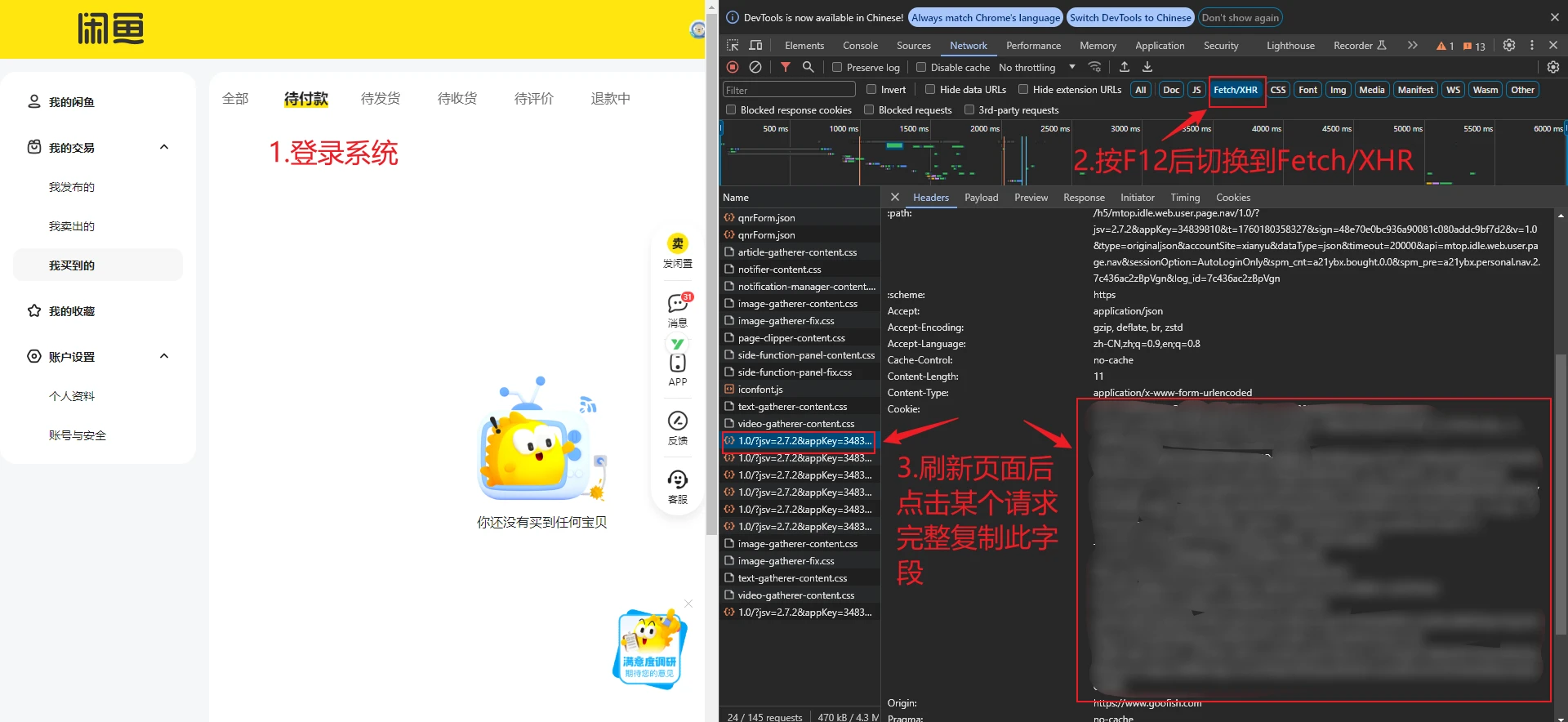Close the satisfaction survey popup

point(688,604)
